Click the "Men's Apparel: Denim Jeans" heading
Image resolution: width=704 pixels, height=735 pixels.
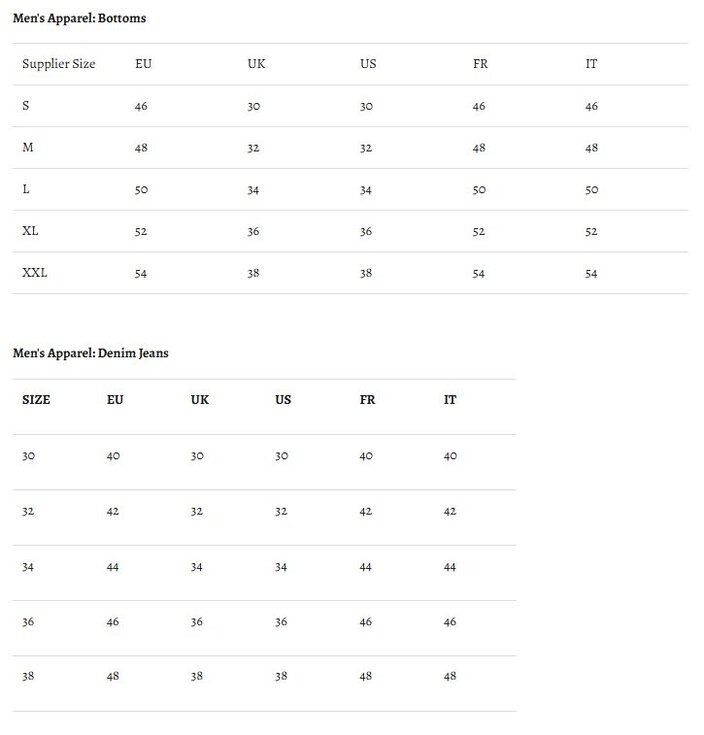click(90, 353)
